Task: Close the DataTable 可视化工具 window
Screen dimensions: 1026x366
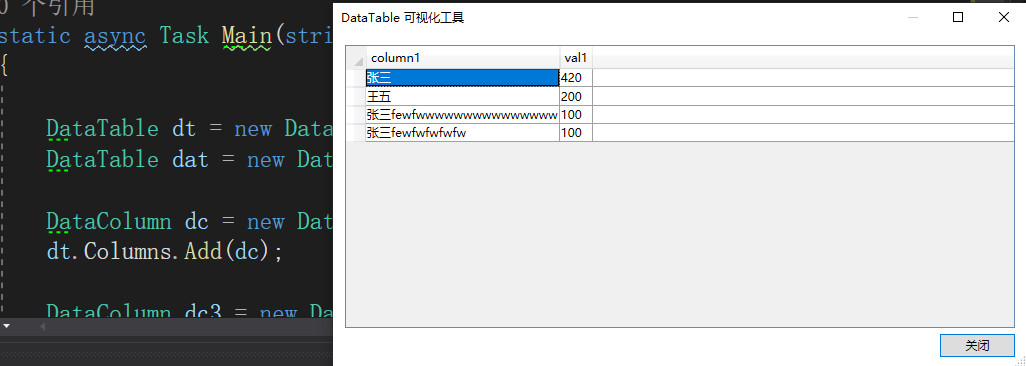Action: (1003, 18)
